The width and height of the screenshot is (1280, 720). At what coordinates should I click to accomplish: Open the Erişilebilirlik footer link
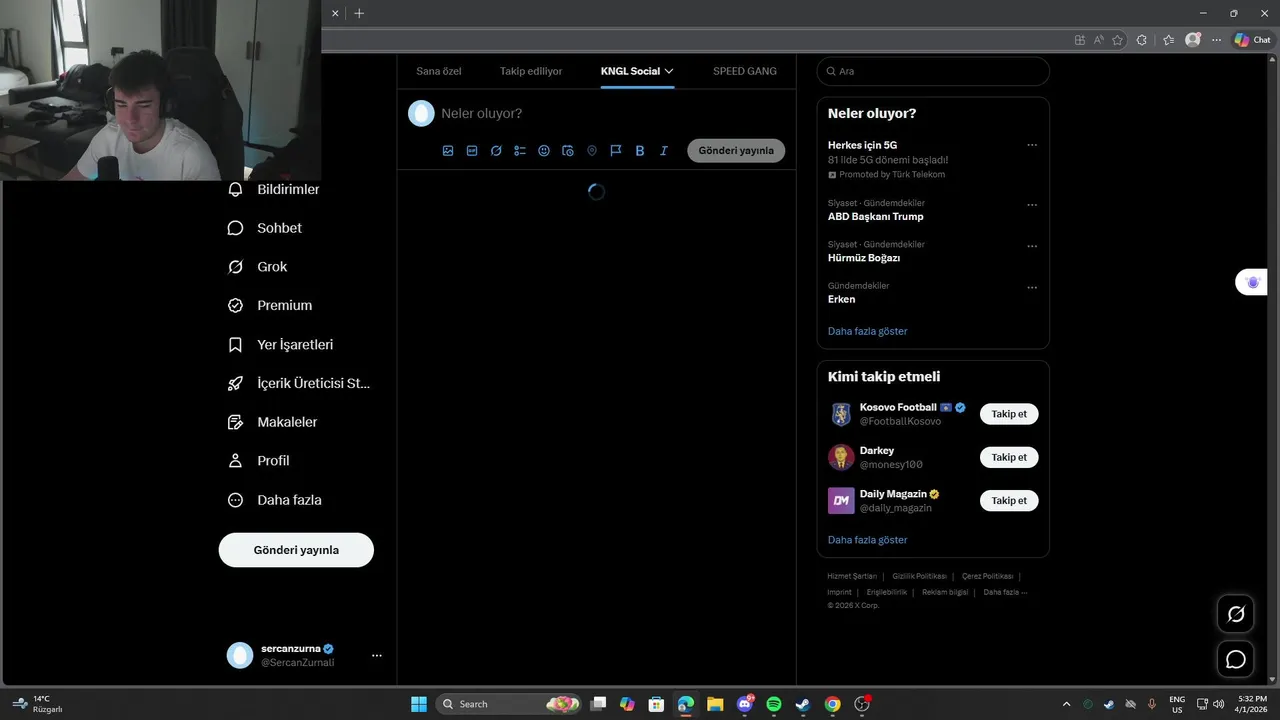(x=887, y=592)
